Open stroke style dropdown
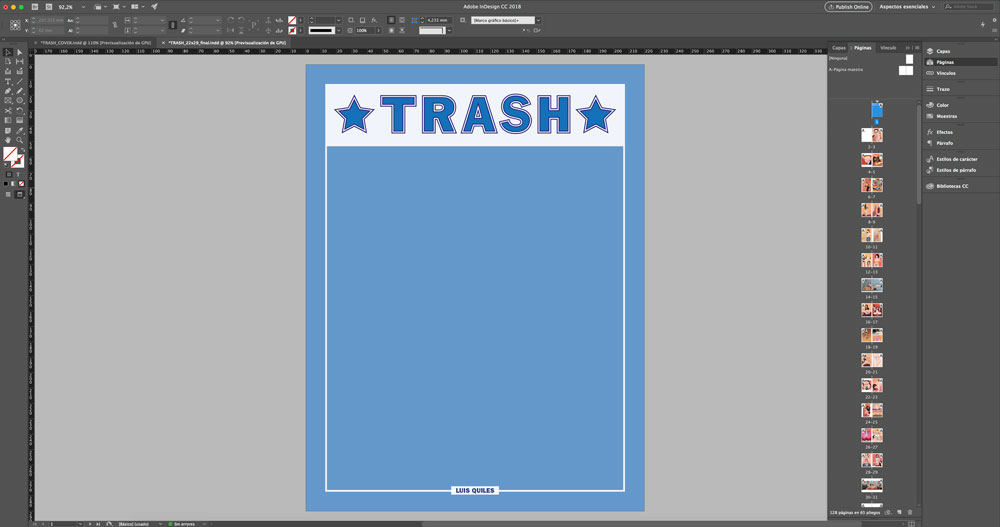Image resolution: width=1000 pixels, height=527 pixels. tap(339, 30)
